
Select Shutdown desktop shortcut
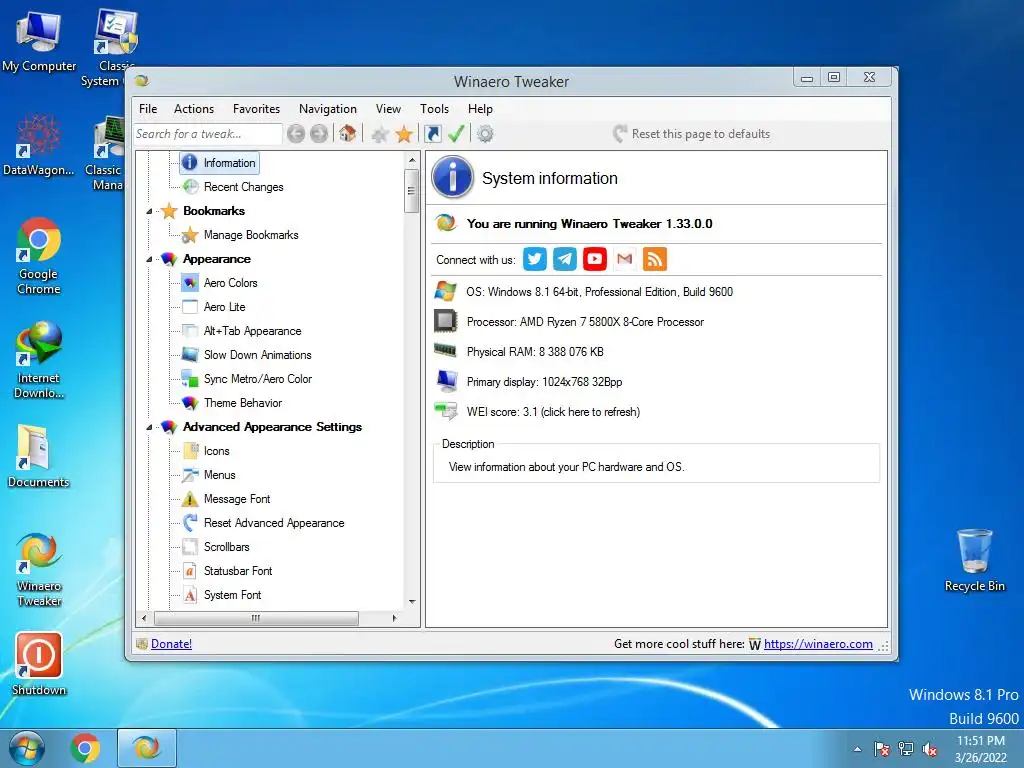[39, 664]
